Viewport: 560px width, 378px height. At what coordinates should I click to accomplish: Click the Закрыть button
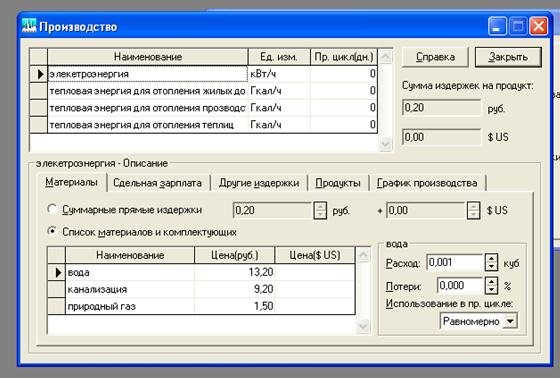pyautogui.click(x=508, y=57)
